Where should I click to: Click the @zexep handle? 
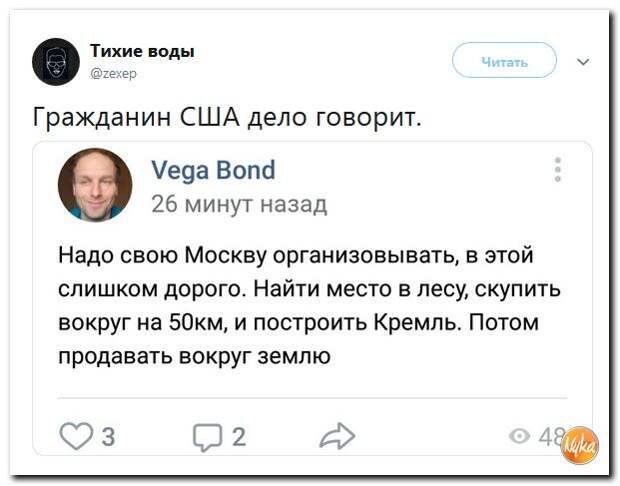click(114, 74)
